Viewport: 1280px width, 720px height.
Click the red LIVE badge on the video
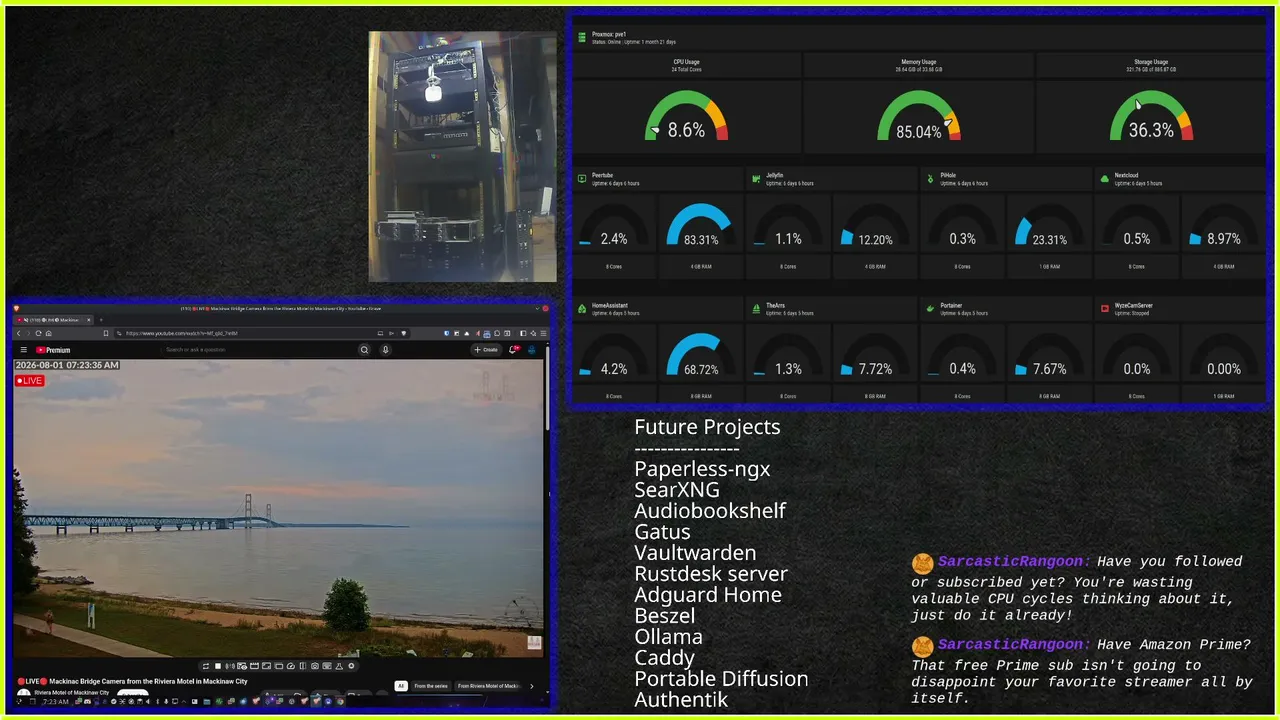point(30,381)
